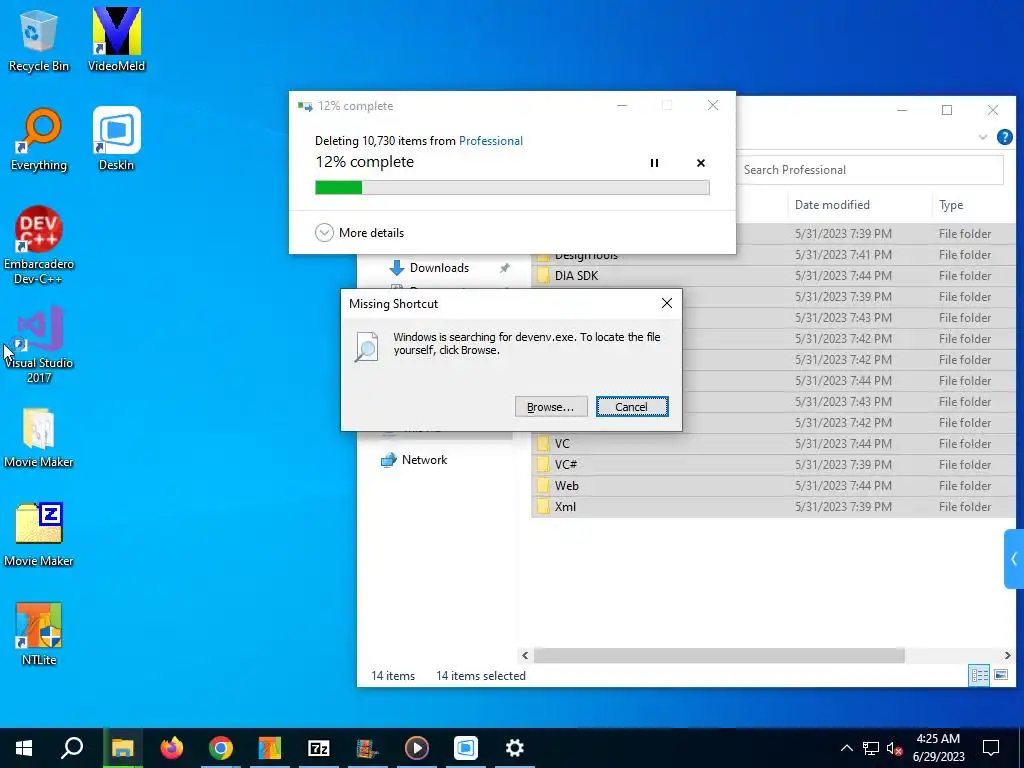Switch to File Explorer in taskbar
The image size is (1024, 768).
click(122, 748)
